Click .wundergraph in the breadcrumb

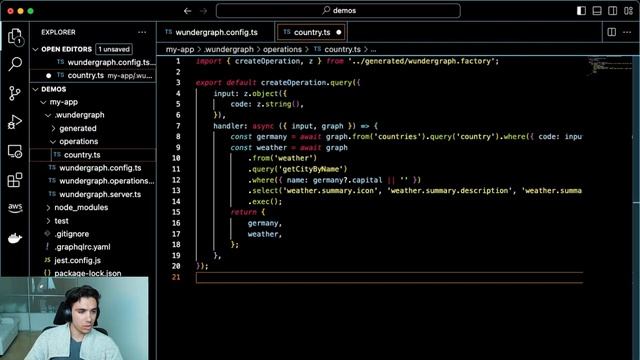[229, 49]
